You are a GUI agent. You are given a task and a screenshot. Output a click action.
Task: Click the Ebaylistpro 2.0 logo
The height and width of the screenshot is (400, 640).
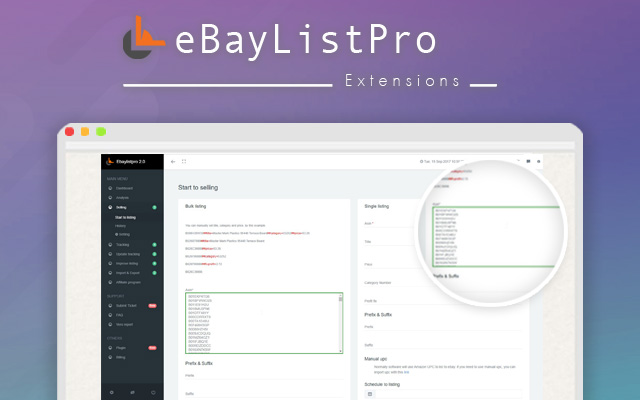tap(126, 162)
